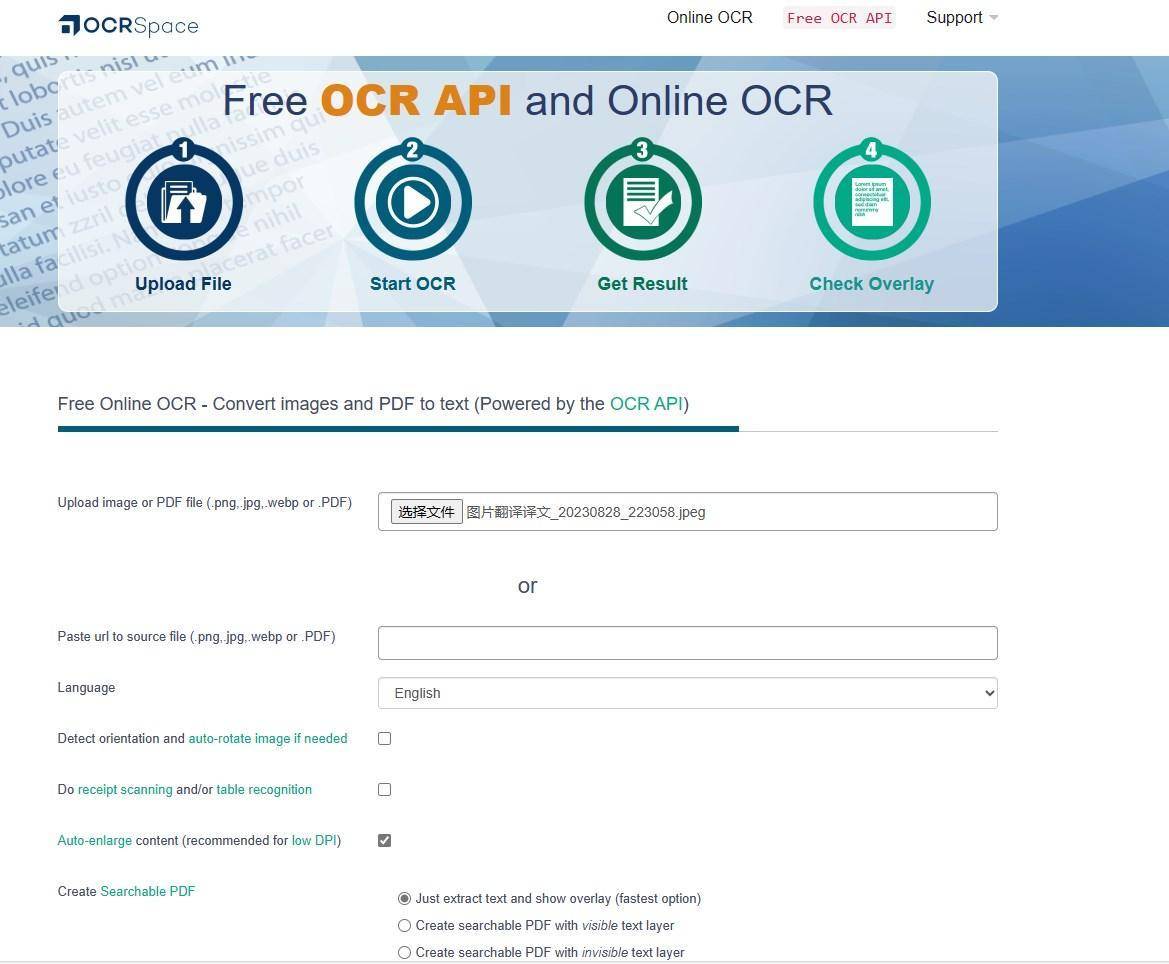Select Just extract text and show overlay
The width and height of the screenshot is (1169, 964).
click(404, 898)
